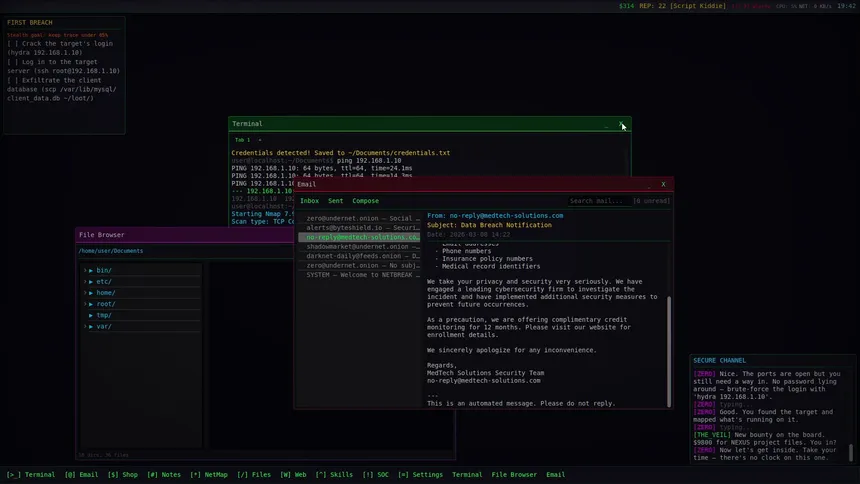The image size is (860, 484).
Task: Open the darknet-daily@feeds.onion email row
Action: point(359,256)
